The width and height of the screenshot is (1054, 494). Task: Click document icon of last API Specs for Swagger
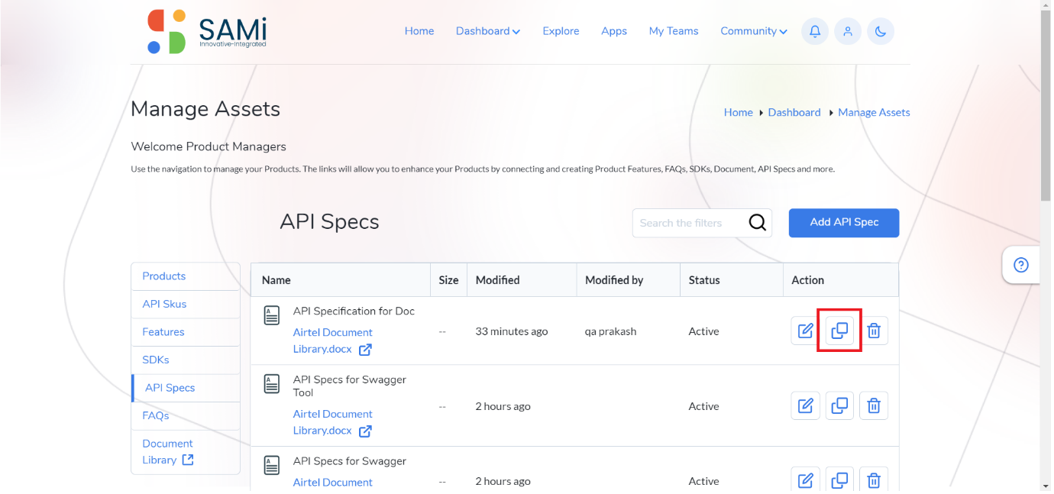[272, 465]
